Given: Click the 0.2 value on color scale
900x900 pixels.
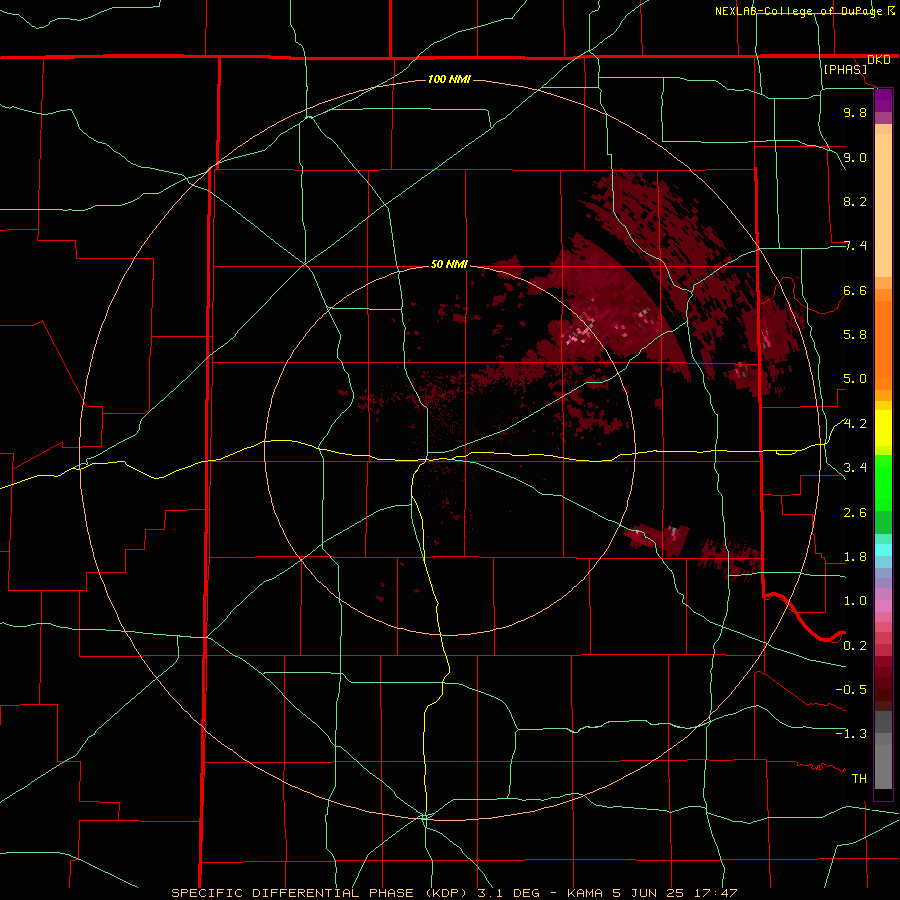Looking at the screenshot, I should 855,646.
